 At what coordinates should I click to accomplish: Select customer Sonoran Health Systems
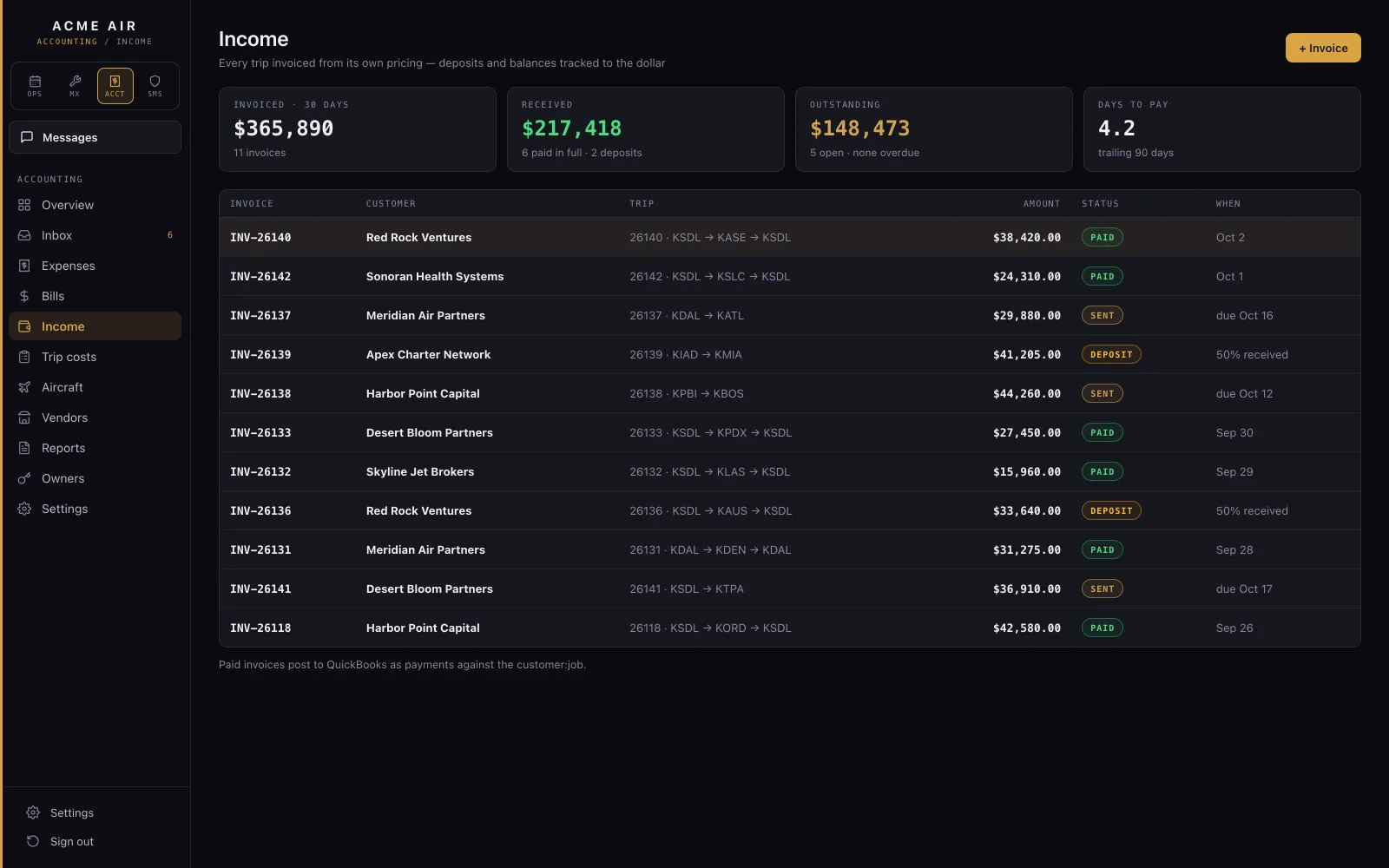435,276
